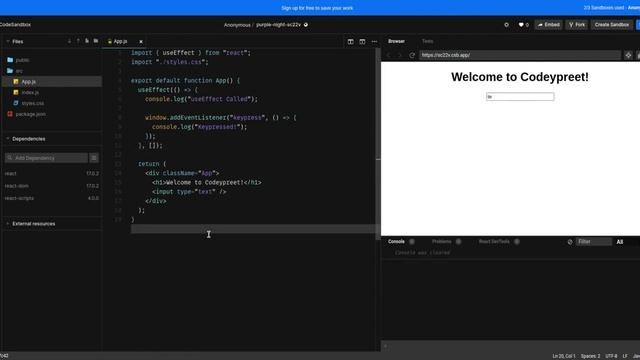
Task: Click the circle icon left of the heart
Action: [x=507, y=25]
